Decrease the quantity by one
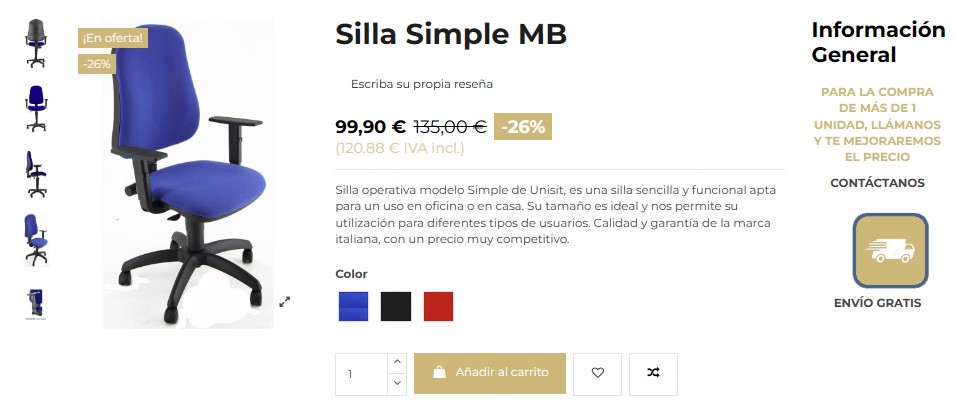The image size is (955, 403). click(x=397, y=384)
